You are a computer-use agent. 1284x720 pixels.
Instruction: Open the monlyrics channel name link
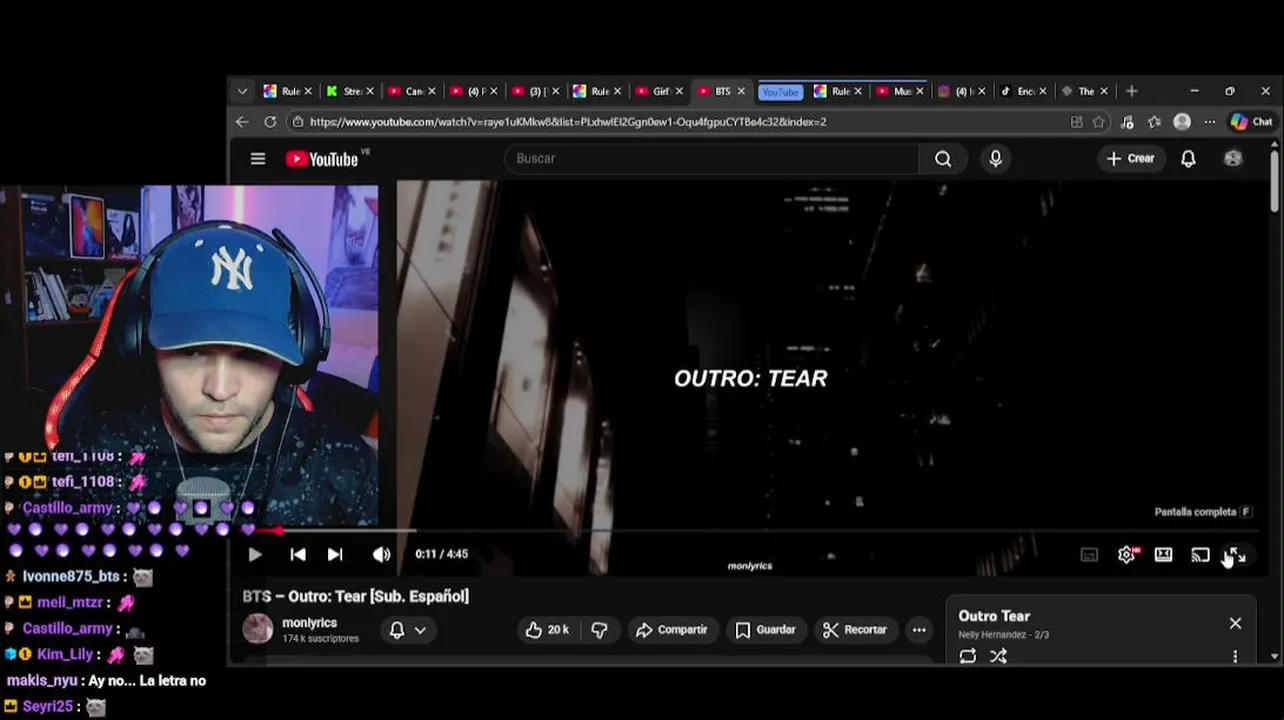[x=309, y=623]
